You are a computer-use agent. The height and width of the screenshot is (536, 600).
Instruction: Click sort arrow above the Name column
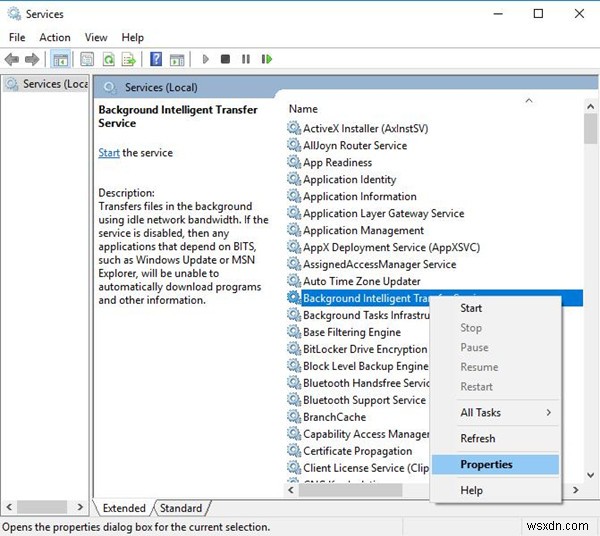[529, 101]
